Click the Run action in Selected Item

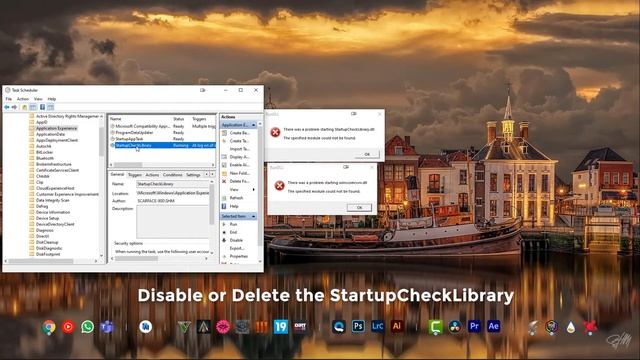tap(233, 224)
